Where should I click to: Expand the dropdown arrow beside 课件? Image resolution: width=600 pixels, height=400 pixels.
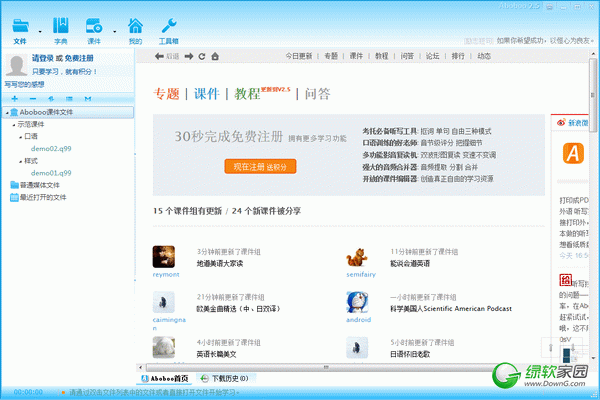pyautogui.click(x=114, y=31)
